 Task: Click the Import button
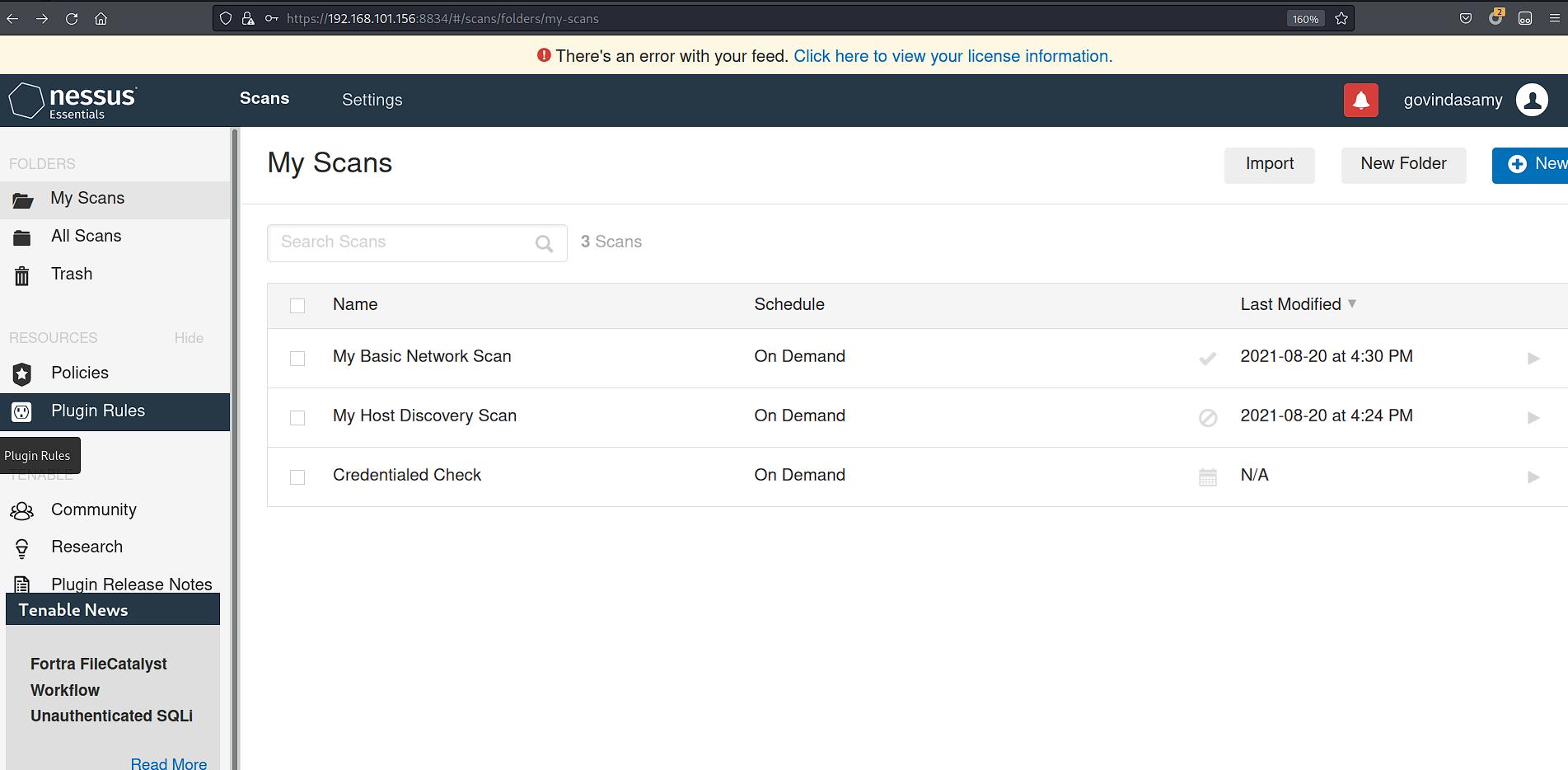tap(1269, 165)
